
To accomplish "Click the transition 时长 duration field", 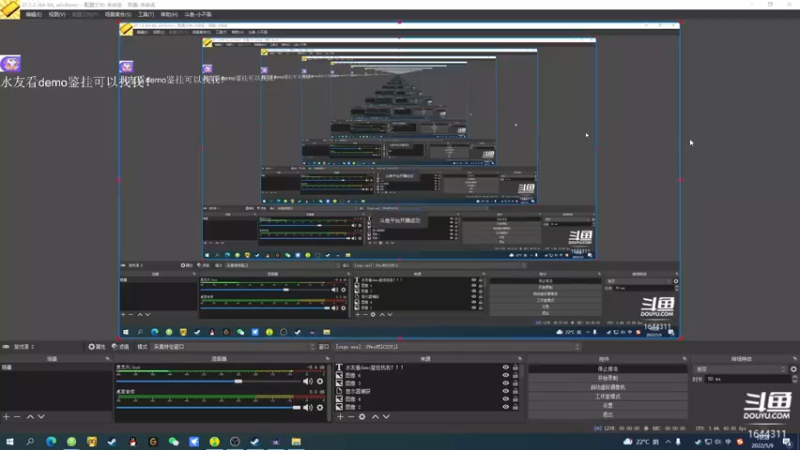I will pyautogui.click(x=750, y=379).
